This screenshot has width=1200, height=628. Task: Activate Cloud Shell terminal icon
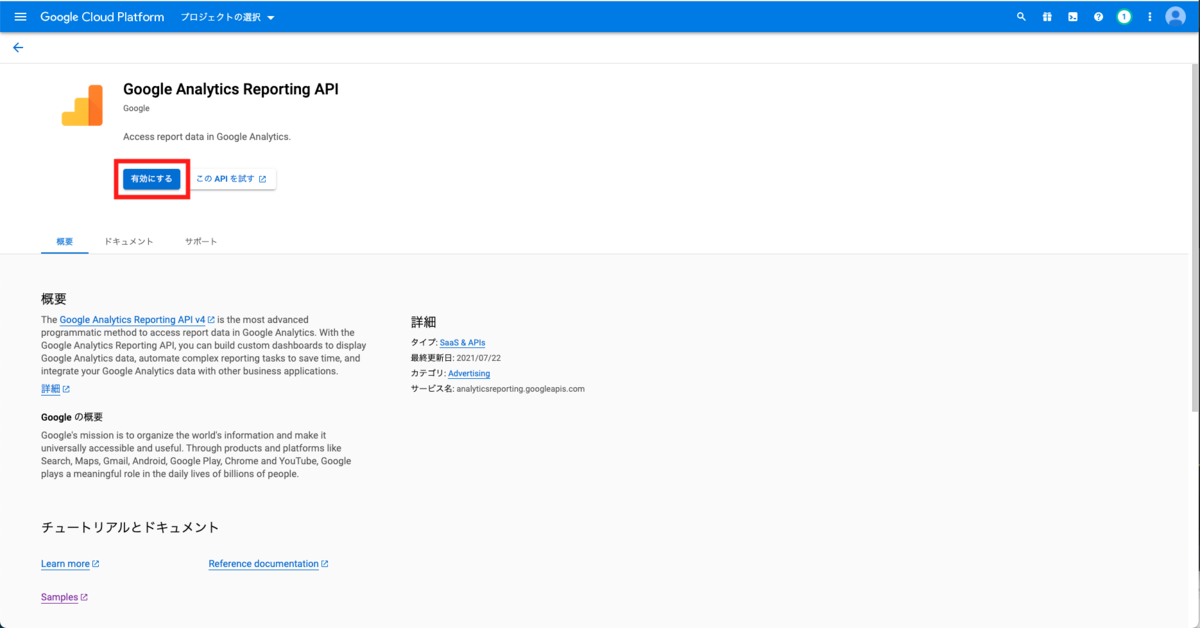[x=1073, y=17]
